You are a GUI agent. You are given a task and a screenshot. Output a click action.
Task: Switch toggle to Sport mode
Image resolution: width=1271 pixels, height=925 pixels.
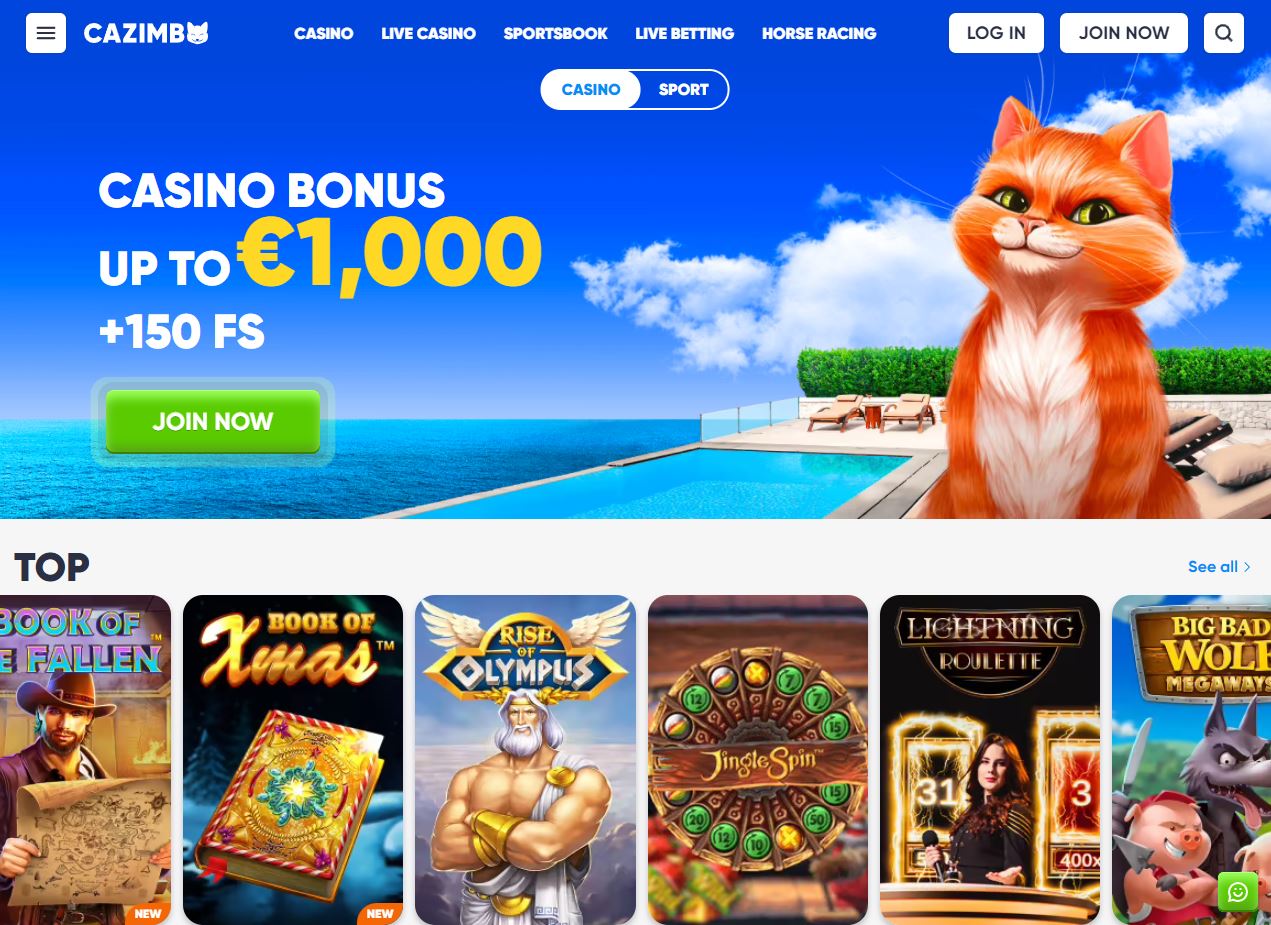(x=684, y=89)
